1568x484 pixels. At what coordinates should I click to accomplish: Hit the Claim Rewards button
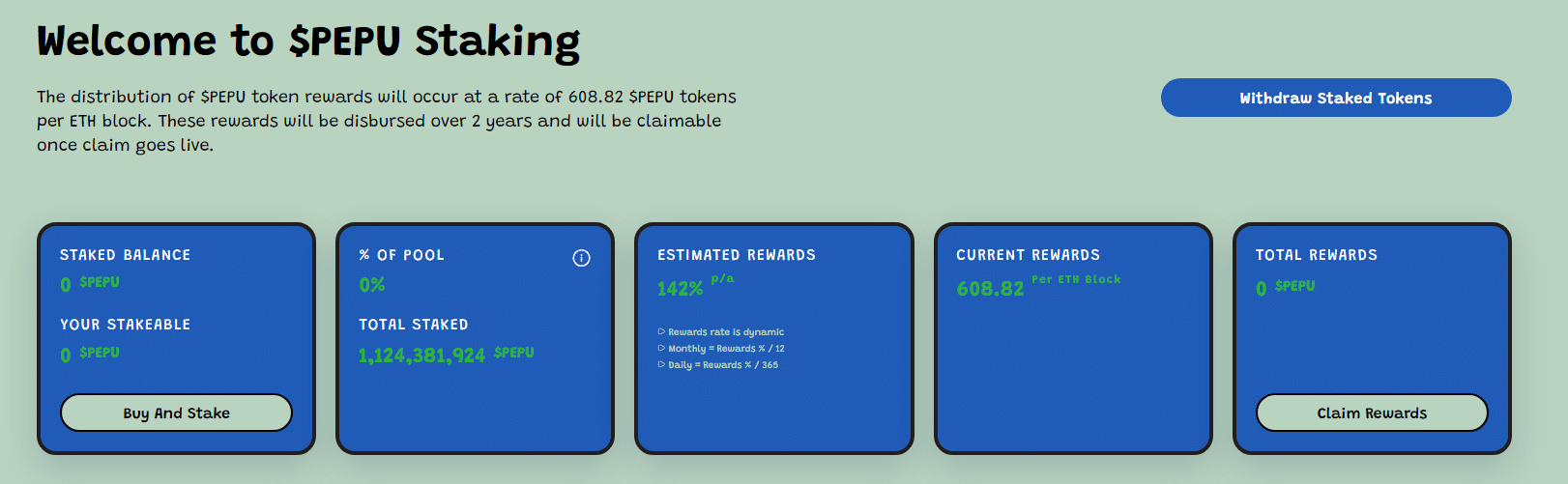[1371, 413]
